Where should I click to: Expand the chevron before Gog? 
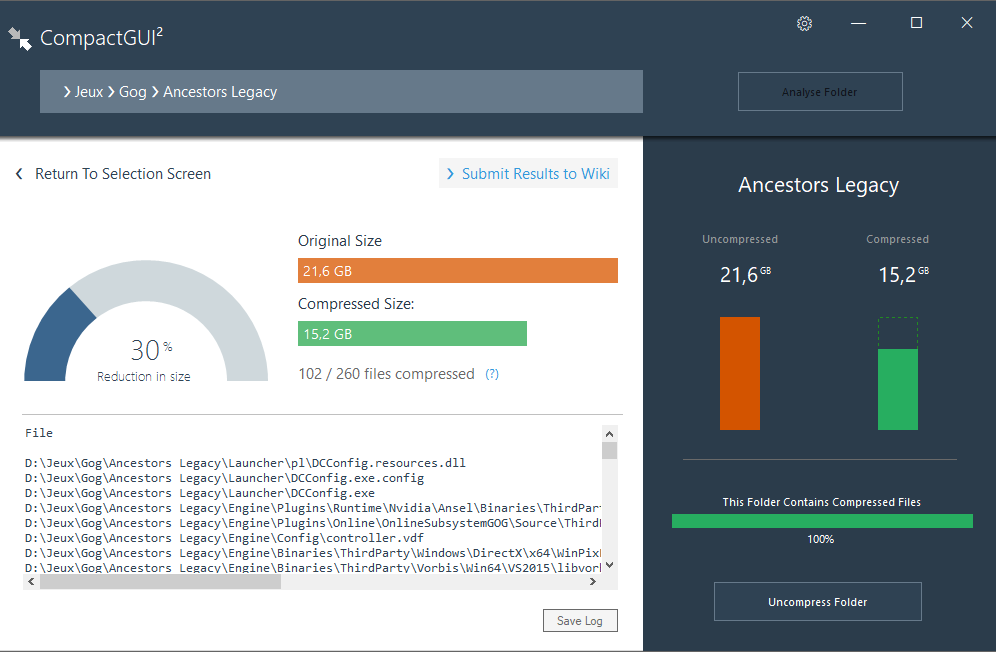pos(111,92)
